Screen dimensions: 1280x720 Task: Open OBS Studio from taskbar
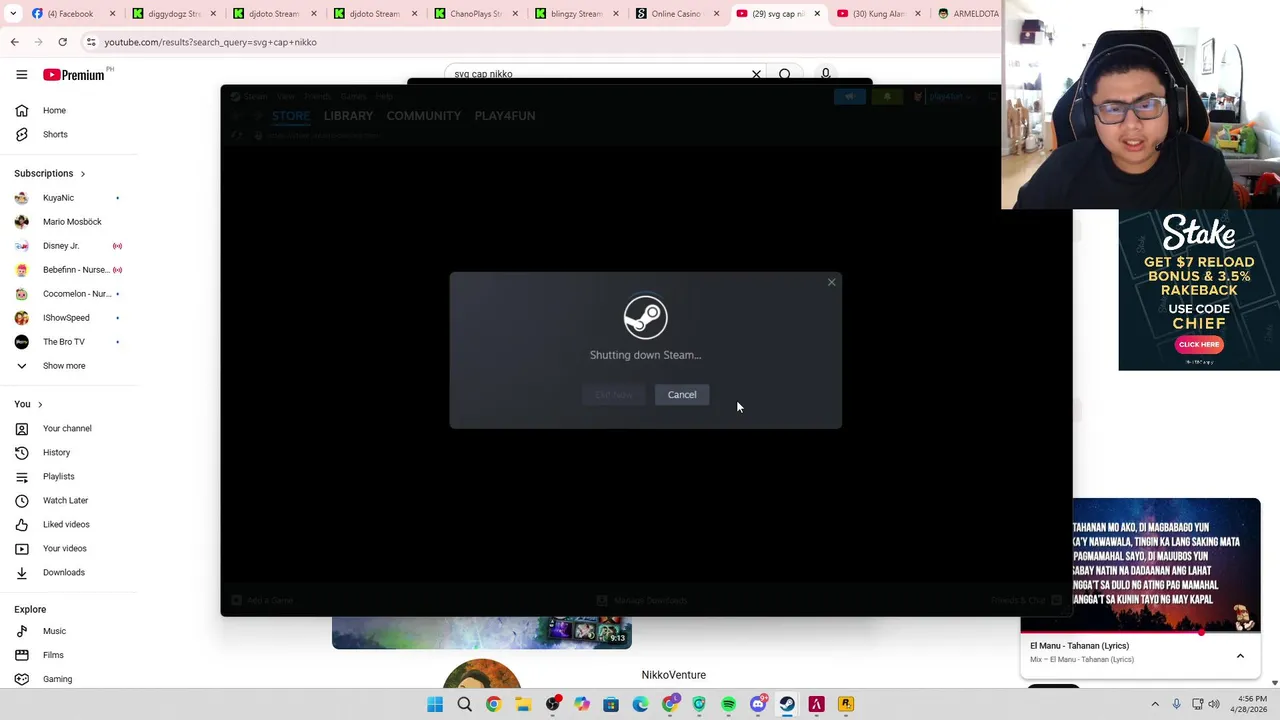point(552,704)
